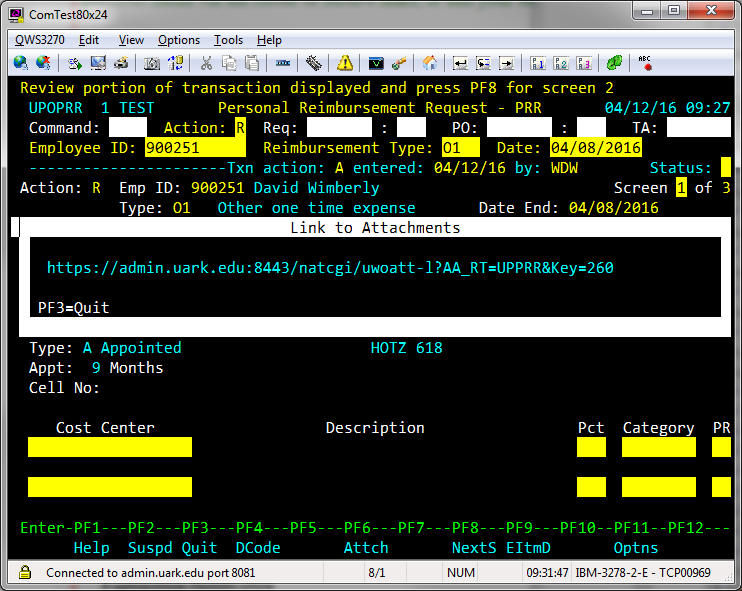742x591 pixels.
Task: Click the padlock icon in status bar
Action: (25, 573)
